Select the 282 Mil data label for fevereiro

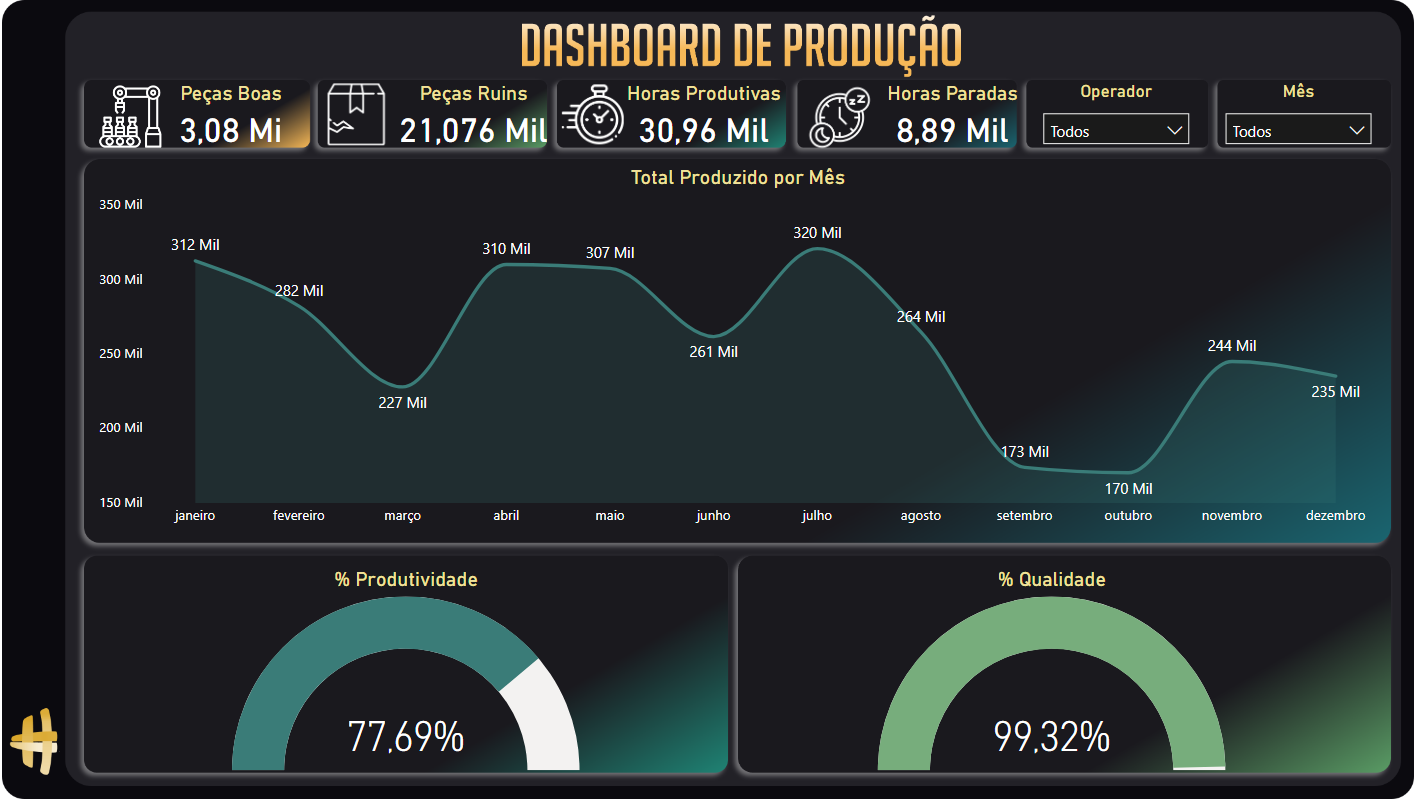pyautogui.click(x=299, y=291)
